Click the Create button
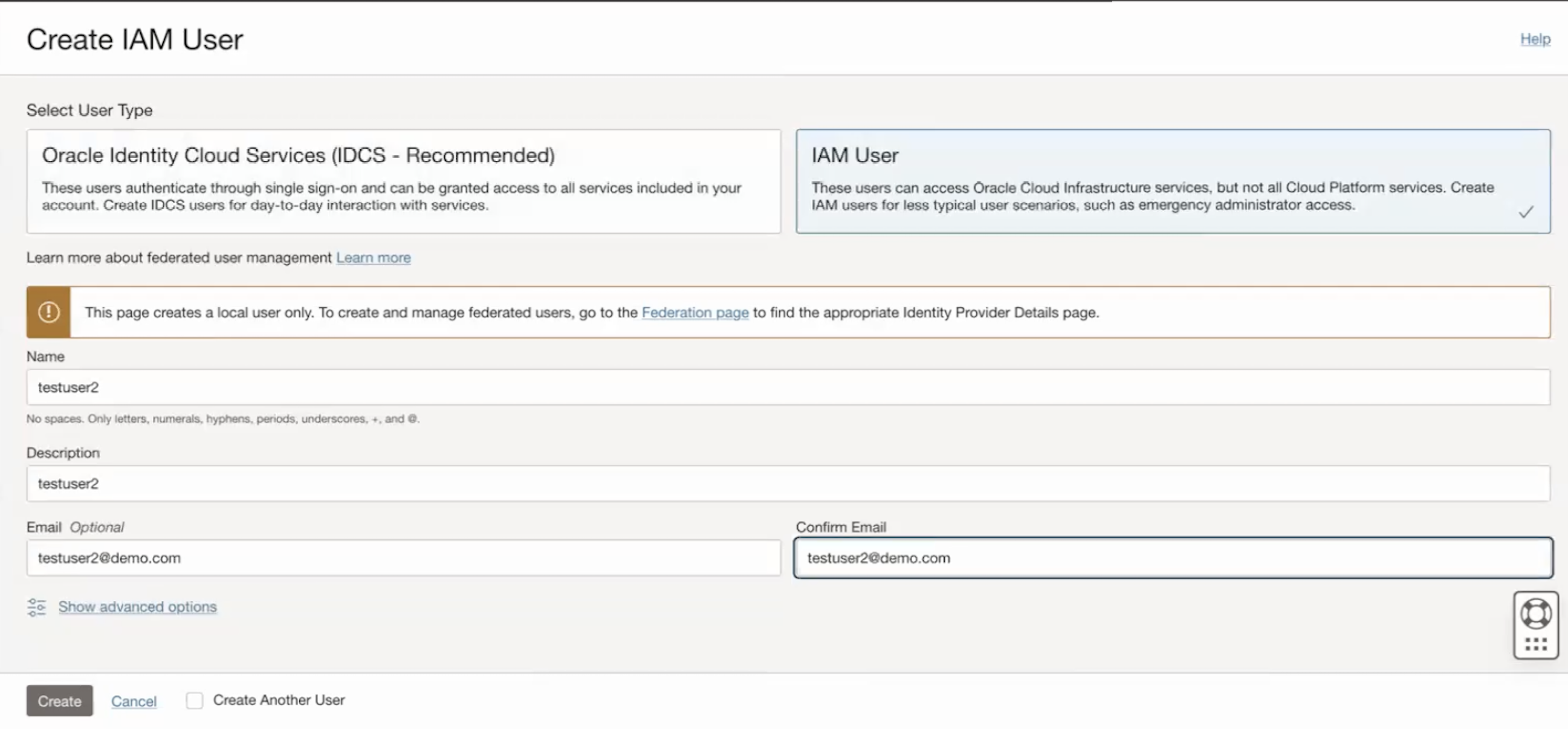This screenshot has width=1568, height=729. (x=59, y=701)
